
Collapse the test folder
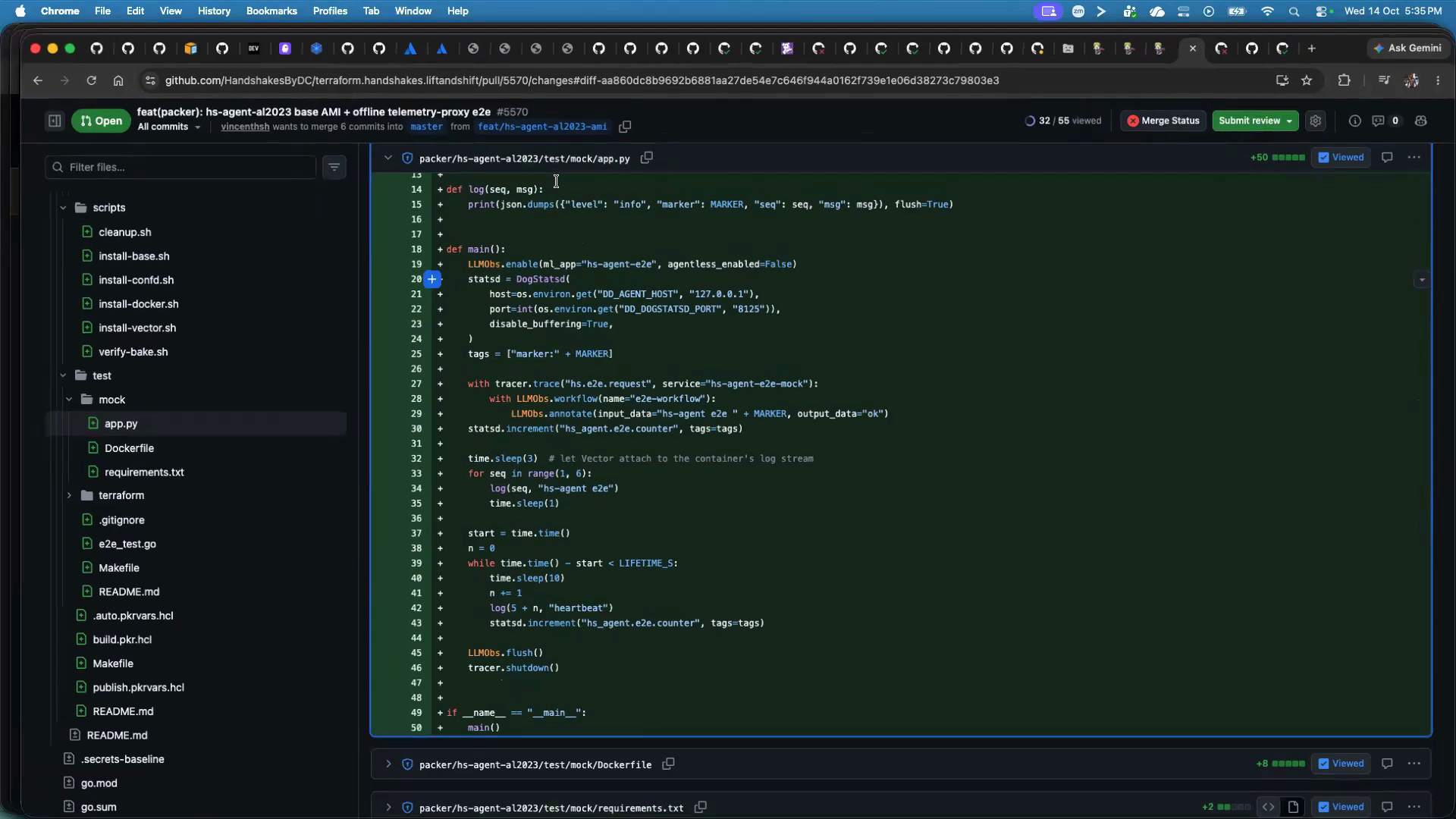(63, 375)
